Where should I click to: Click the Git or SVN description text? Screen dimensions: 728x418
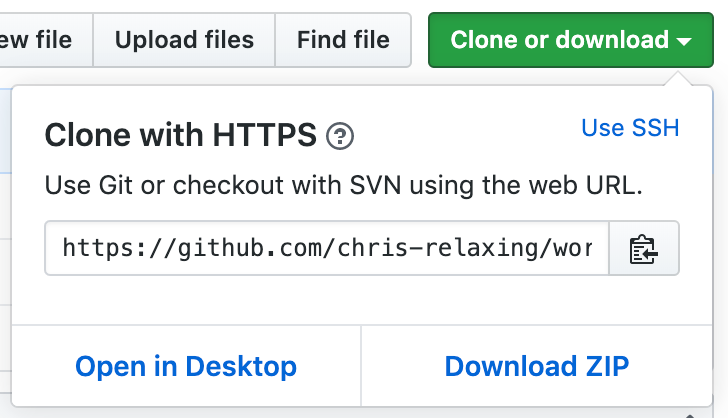click(344, 185)
